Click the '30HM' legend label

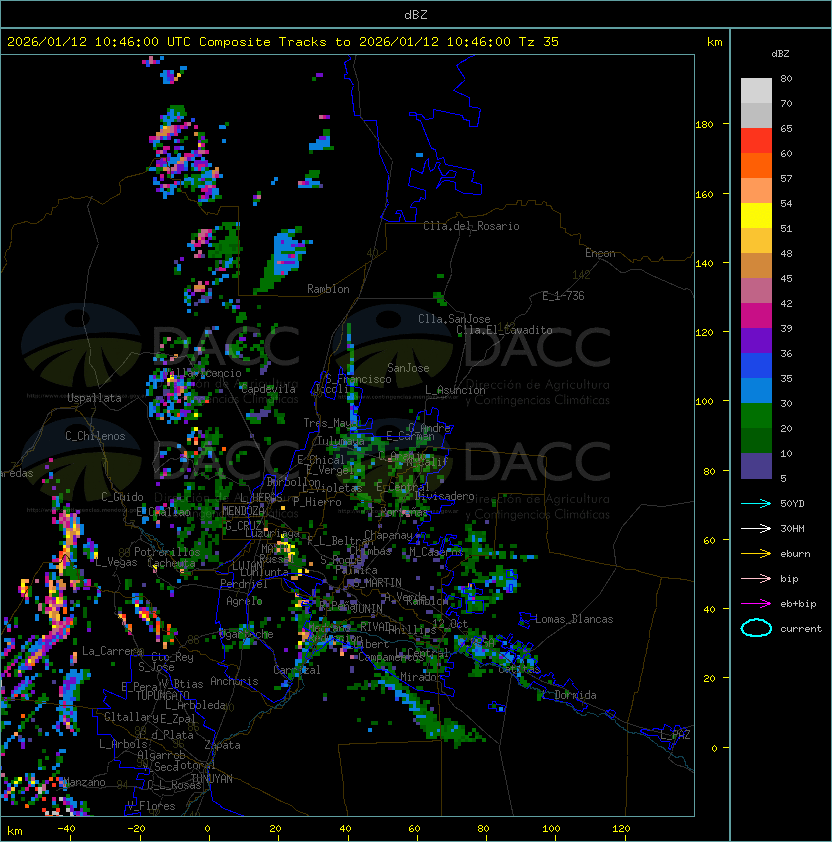(792, 529)
